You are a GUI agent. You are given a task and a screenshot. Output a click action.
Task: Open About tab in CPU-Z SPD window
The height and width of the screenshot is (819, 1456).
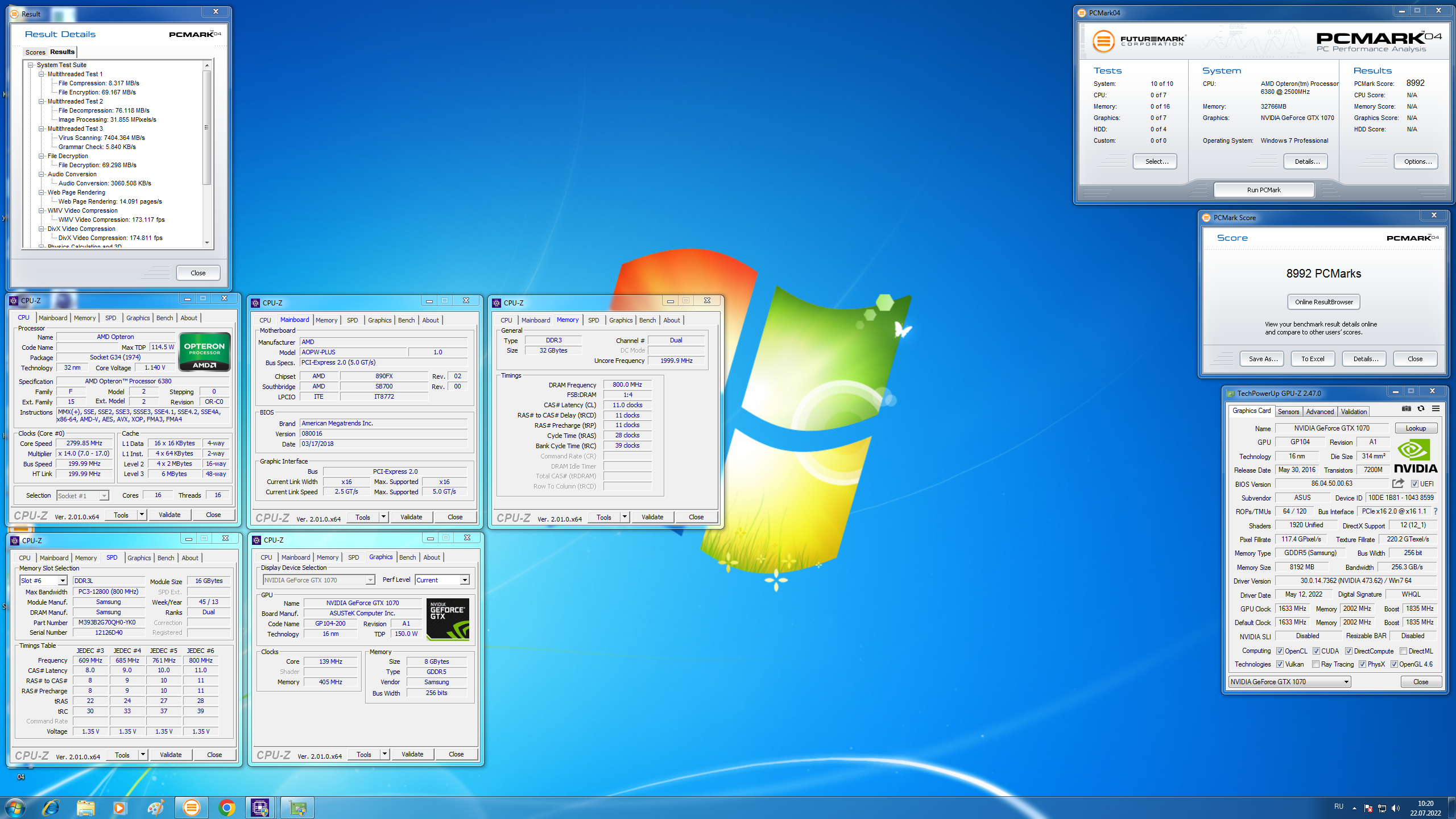pos(190,558)
